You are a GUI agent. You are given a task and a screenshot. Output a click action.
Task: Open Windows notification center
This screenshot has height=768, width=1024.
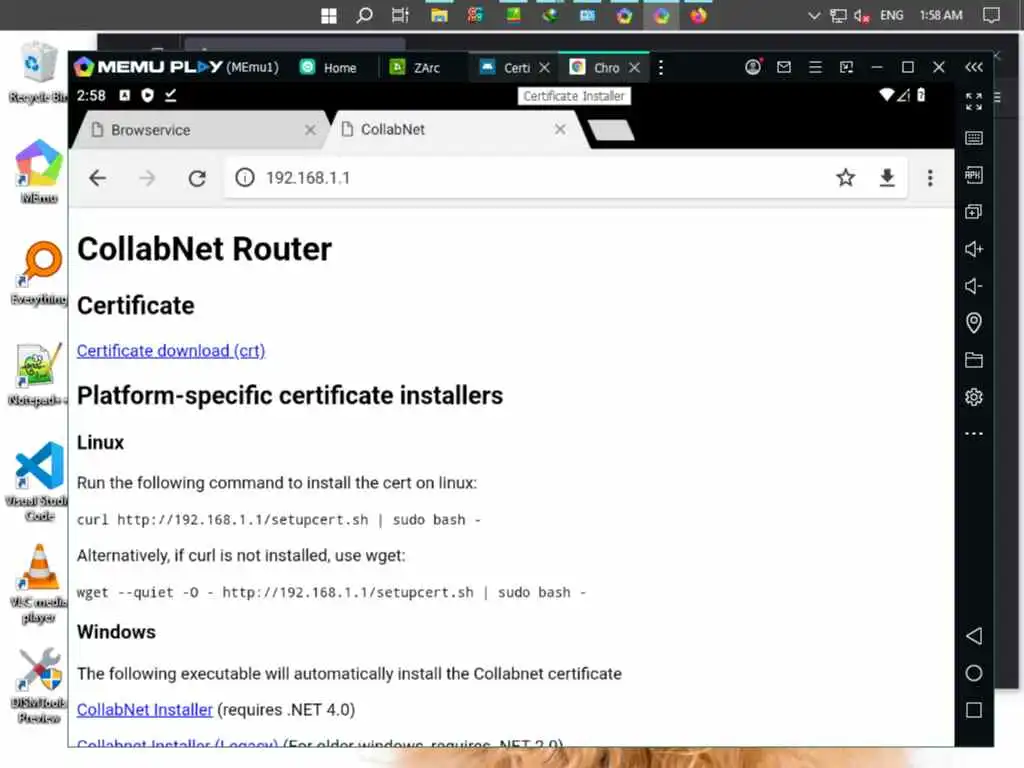991,16
